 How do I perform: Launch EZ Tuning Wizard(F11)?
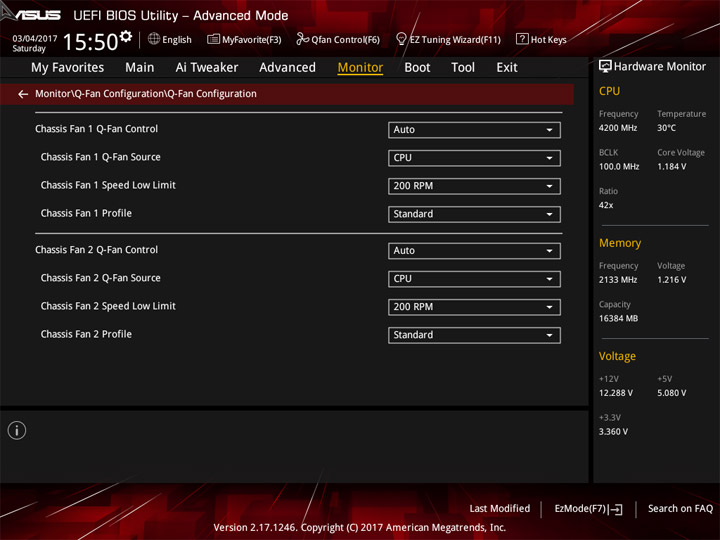[448, 39]
